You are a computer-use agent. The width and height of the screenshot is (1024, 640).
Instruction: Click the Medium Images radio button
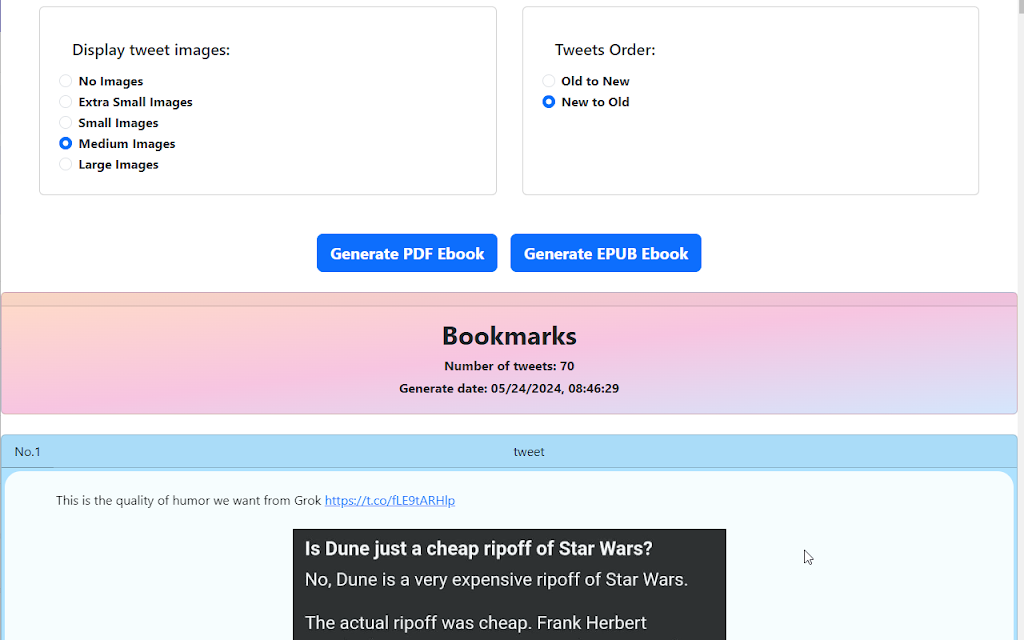65,144
